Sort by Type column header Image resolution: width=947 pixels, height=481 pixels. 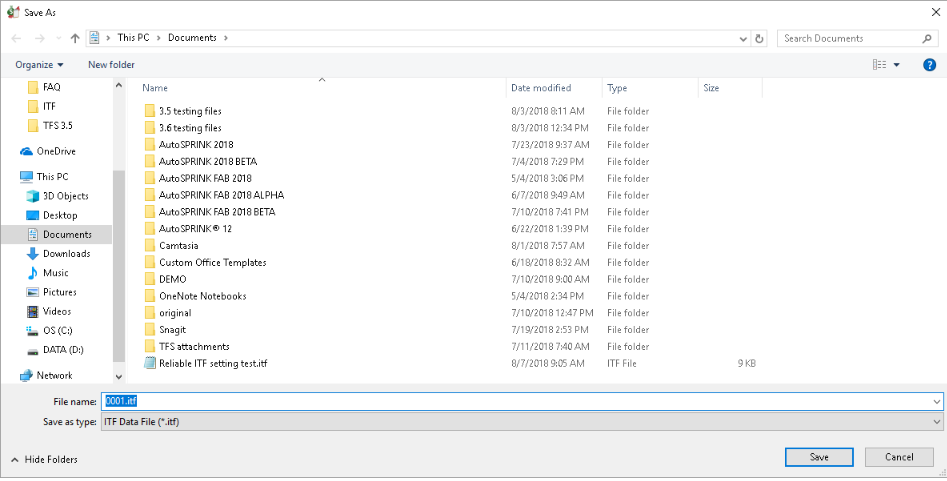(x=617, y=88)
